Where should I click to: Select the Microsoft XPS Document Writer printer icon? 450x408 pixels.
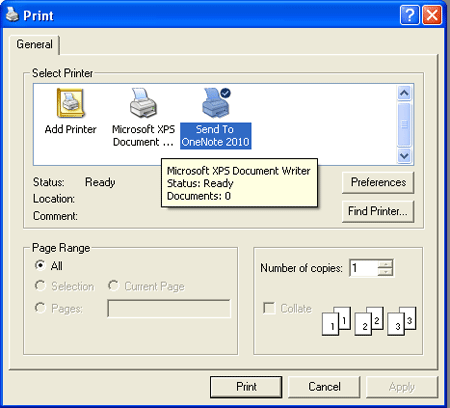pyautogui.click(x=143, y=103)
